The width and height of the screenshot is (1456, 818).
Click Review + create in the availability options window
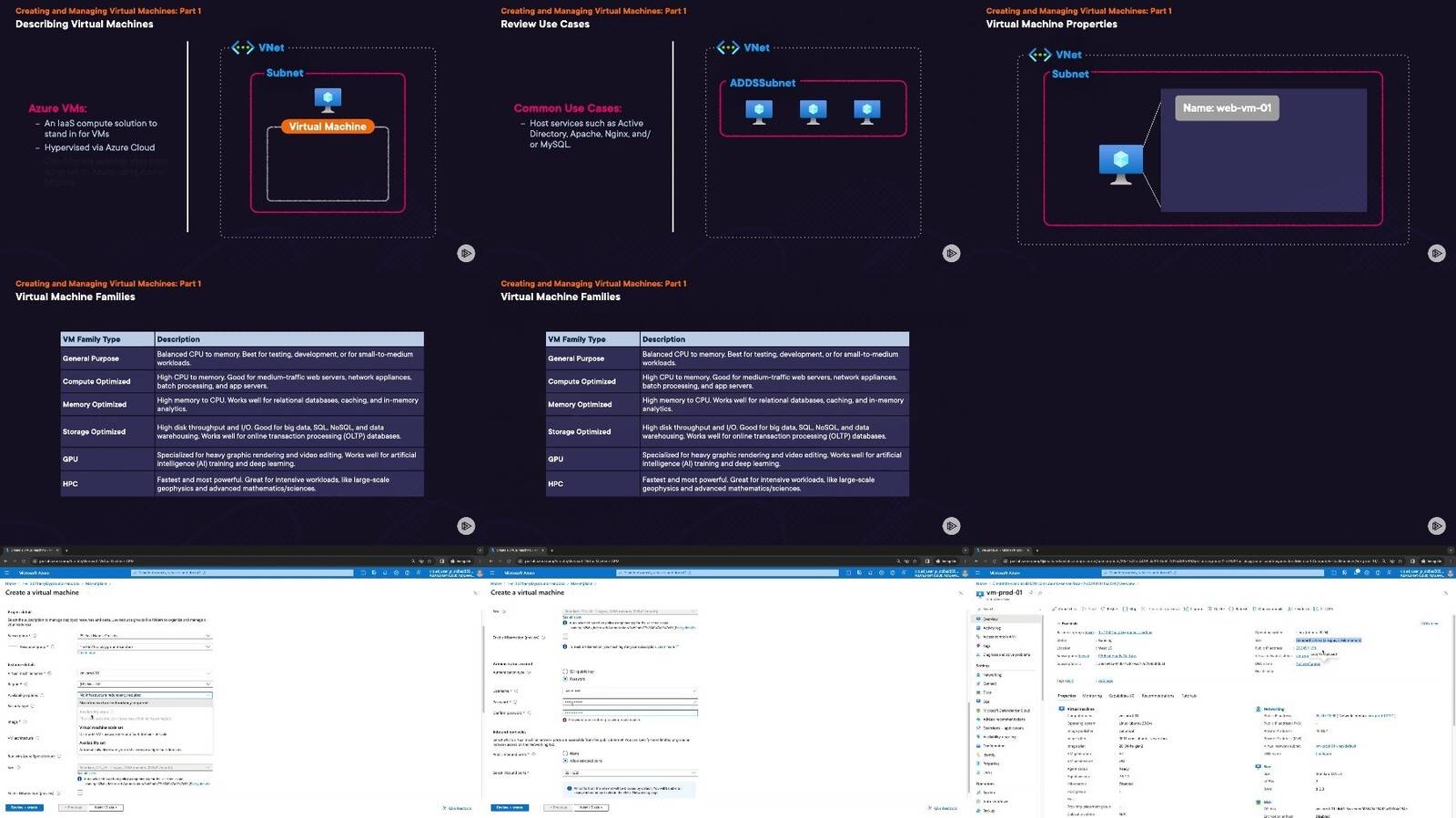pos(25,807)
